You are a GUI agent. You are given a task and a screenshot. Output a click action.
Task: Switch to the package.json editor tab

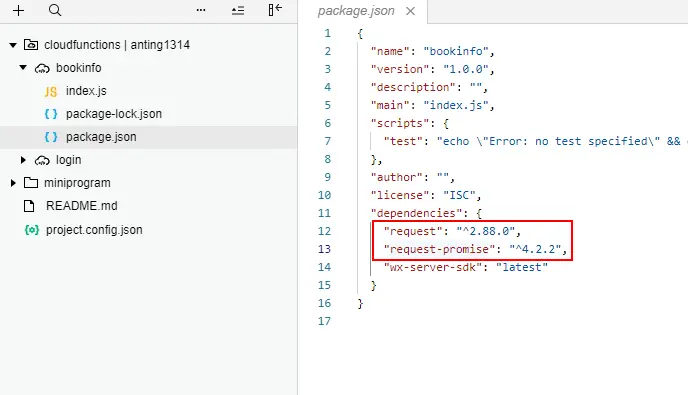pos(356,11)
